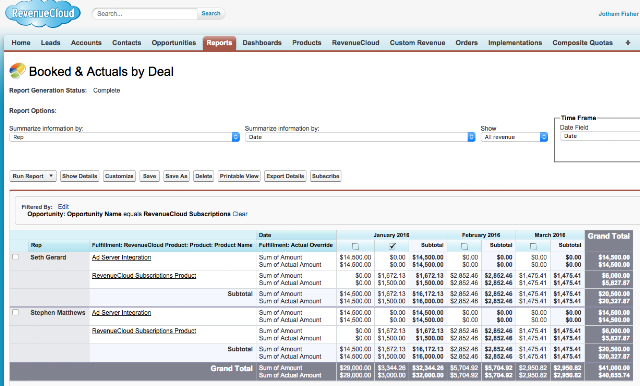The width and height of the screenshot is (640, 386).
Task: Click the Seth Gerard rep name
Action: pos(48,257)
